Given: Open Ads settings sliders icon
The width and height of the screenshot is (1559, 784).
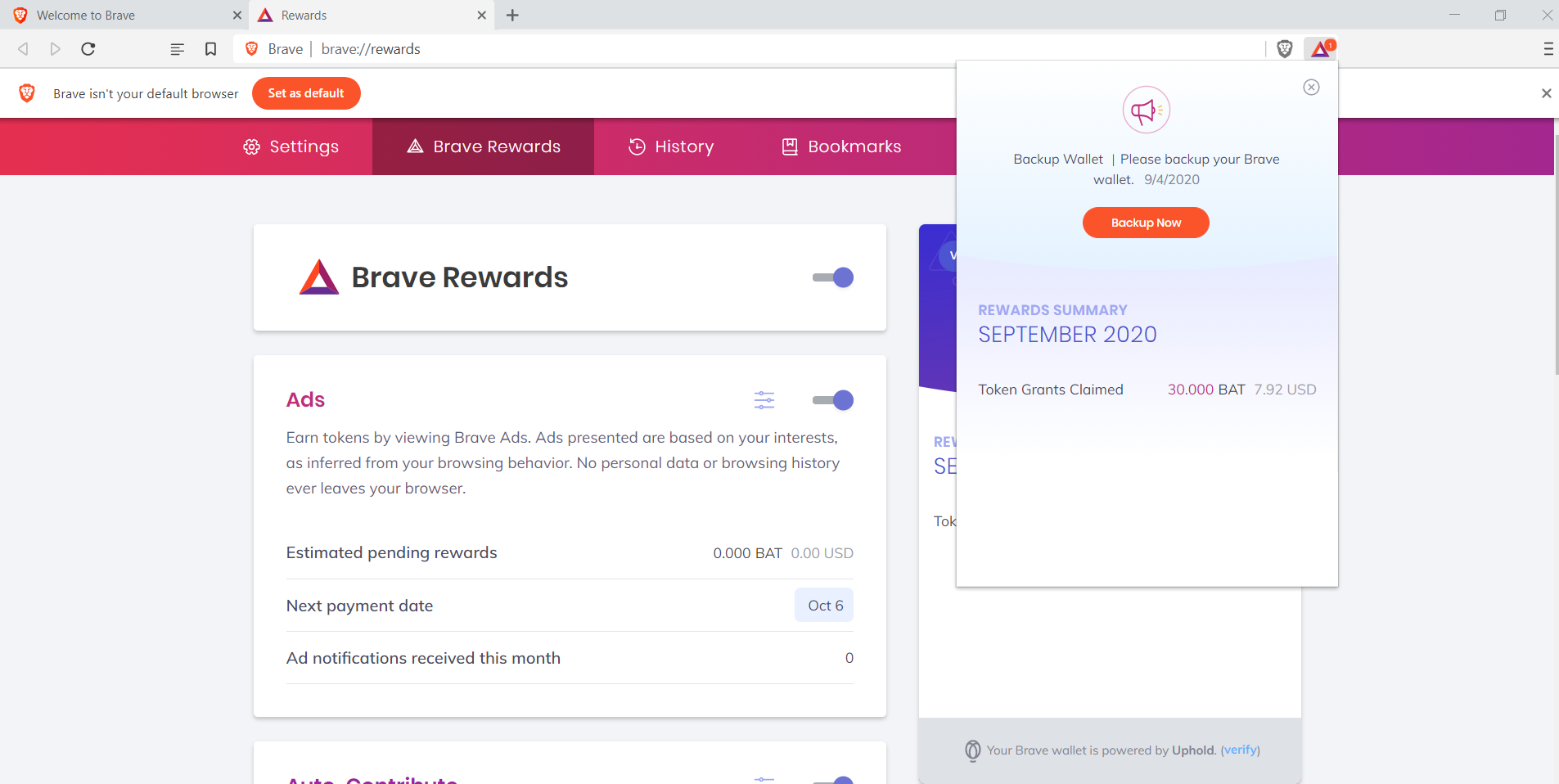Looking at the screenshot, I should pos(764,400).
